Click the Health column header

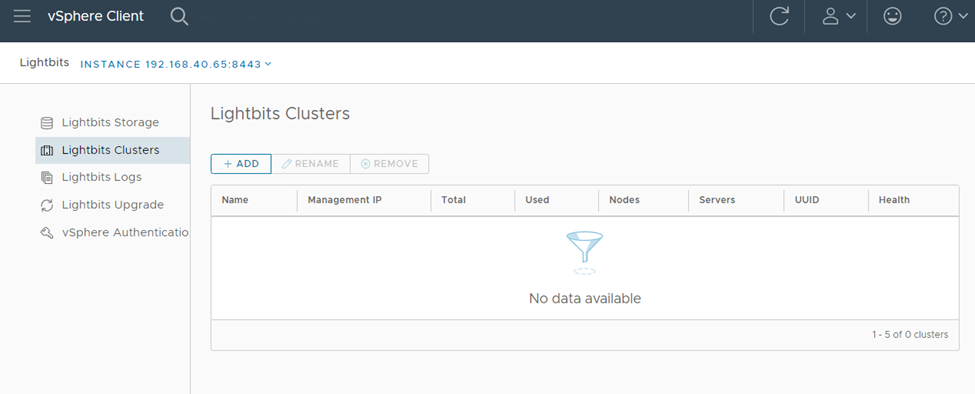[894, 200]
